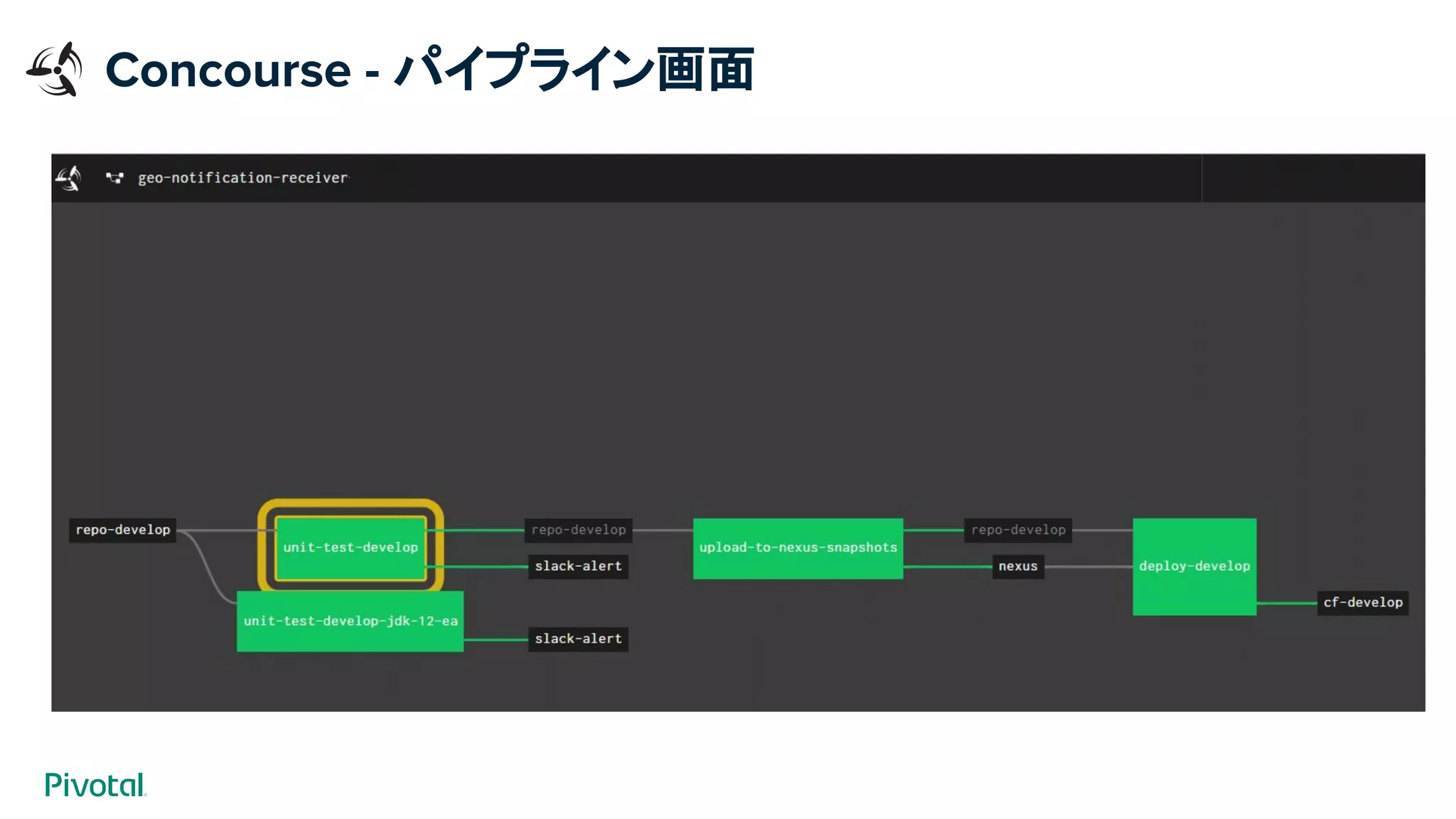Click the darker top-right section of the top bar
This screenshot has width=1456, height=819.
tap(1312, 178)
